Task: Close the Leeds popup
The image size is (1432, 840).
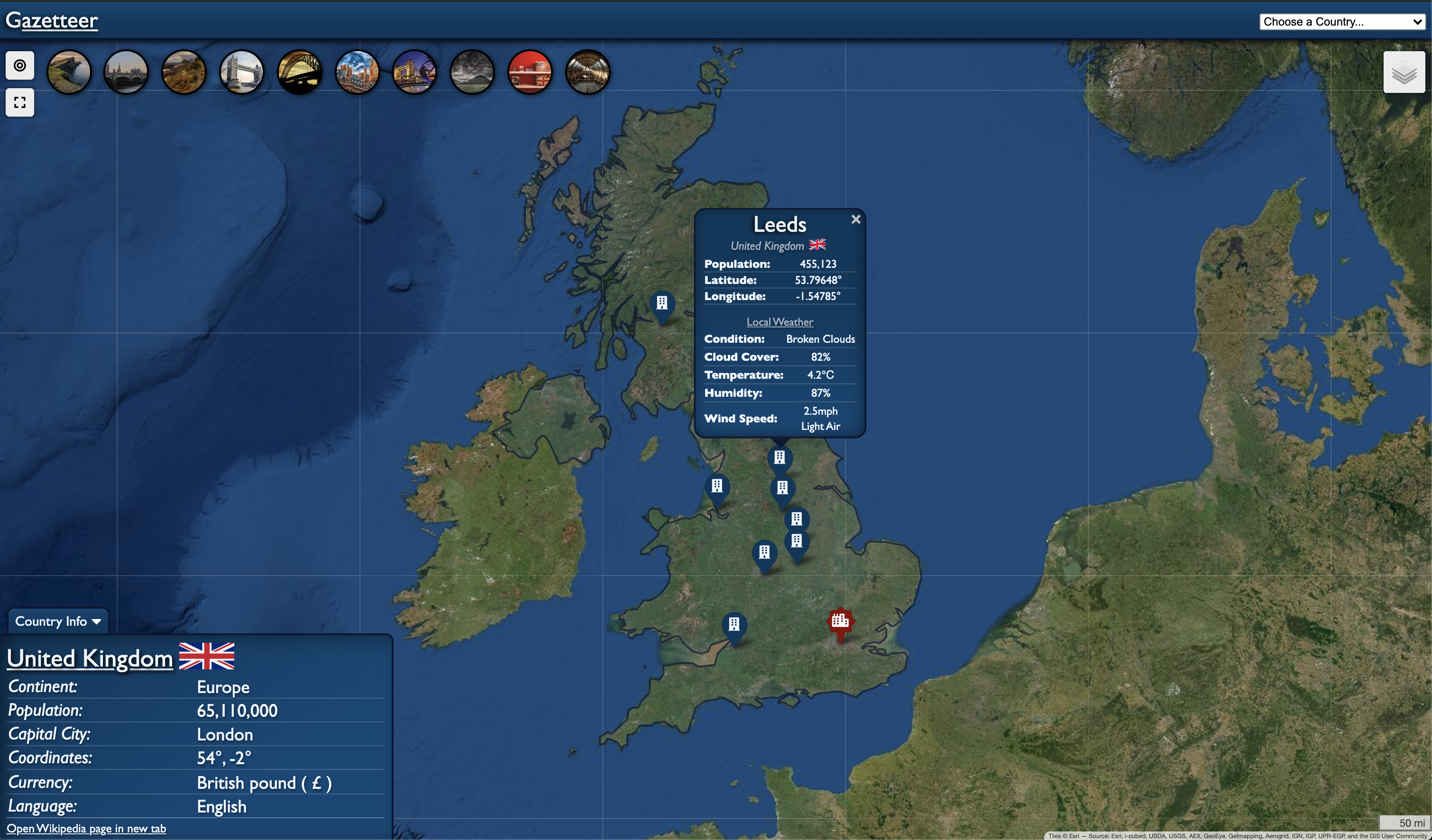Action: pos(856,219)
